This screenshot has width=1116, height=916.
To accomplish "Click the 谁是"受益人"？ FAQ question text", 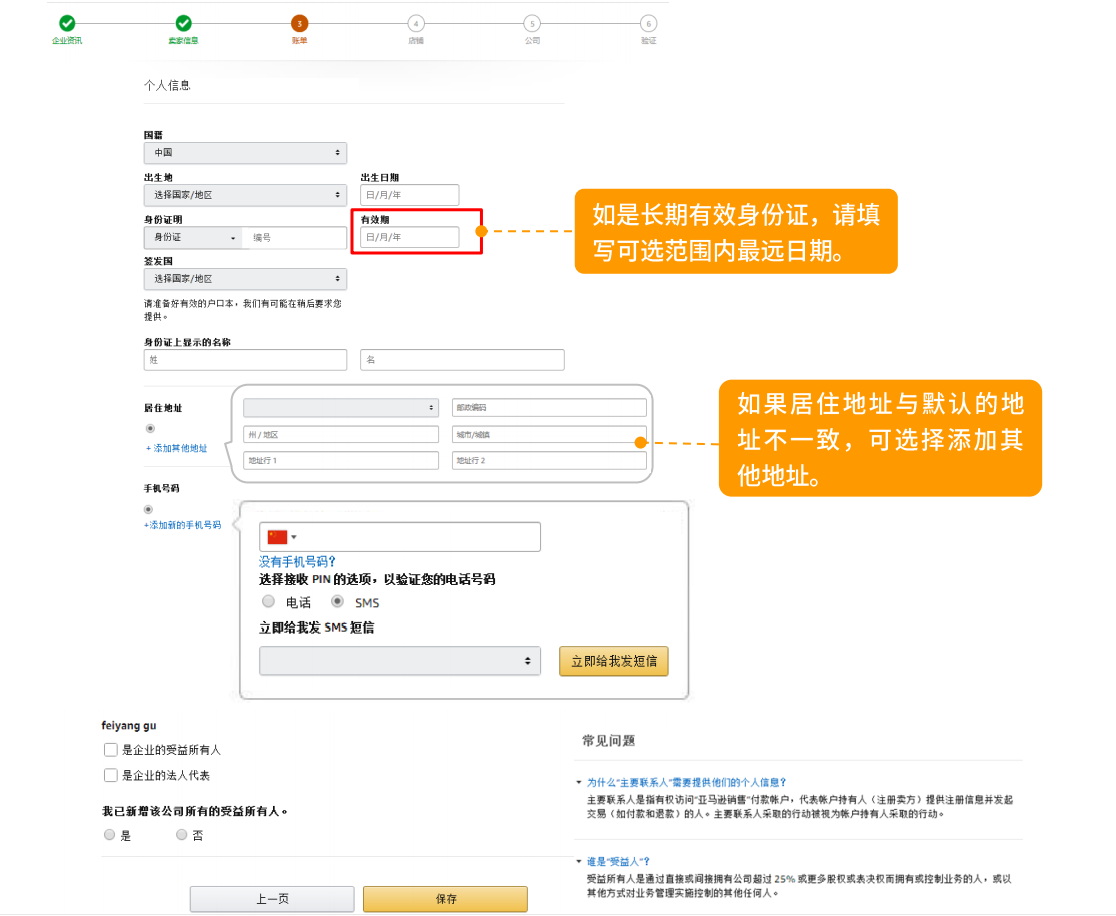I will coord(618,861).
